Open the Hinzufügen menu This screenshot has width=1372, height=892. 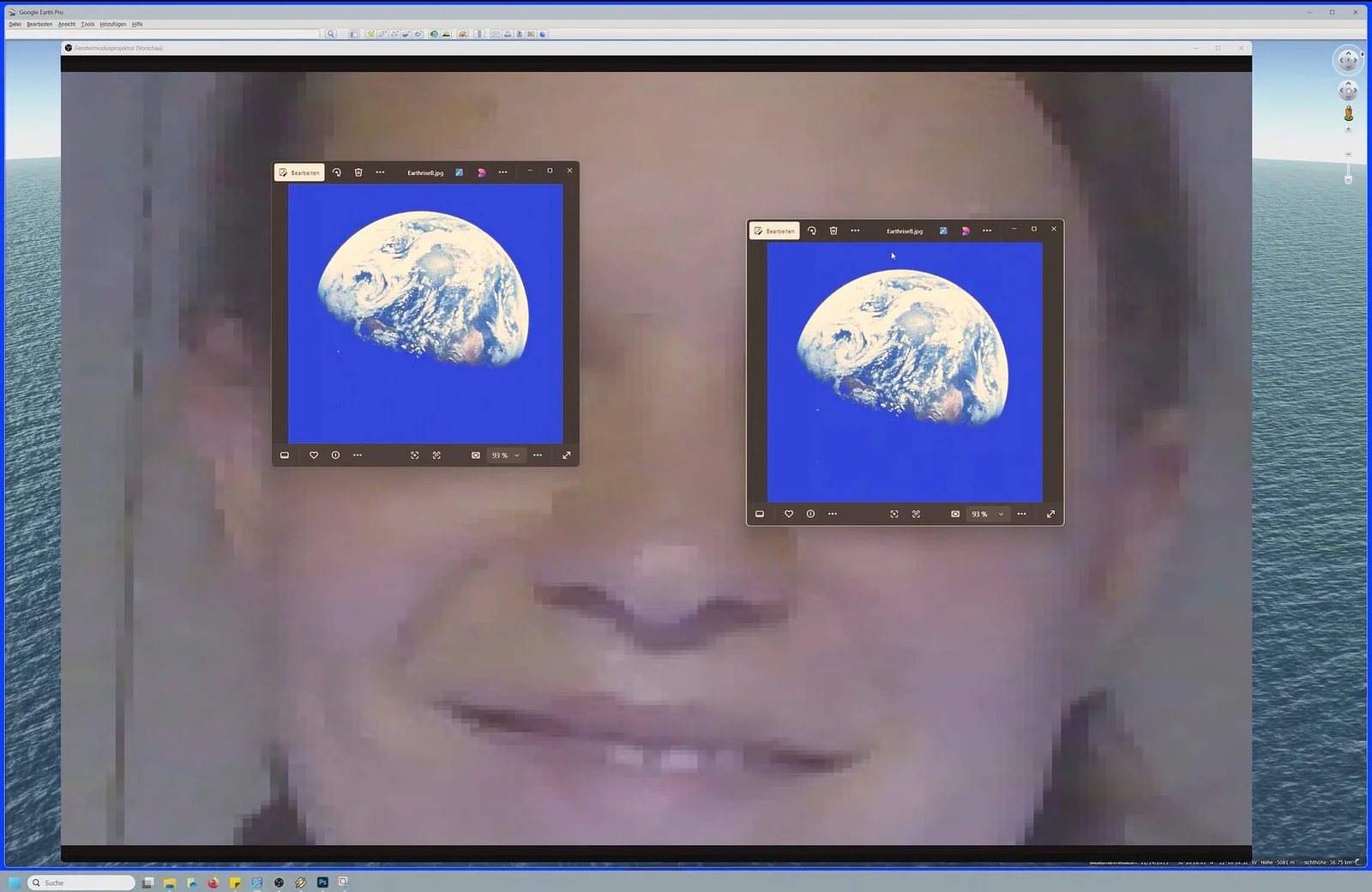[x=112, y=24]
